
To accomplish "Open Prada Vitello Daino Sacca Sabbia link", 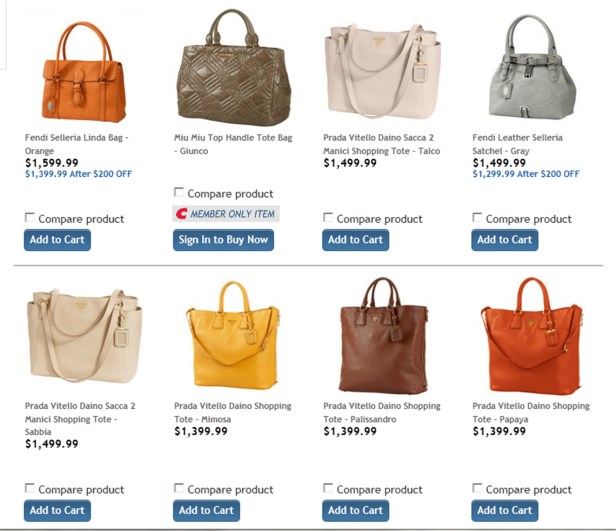I will (x=80, y=419).
